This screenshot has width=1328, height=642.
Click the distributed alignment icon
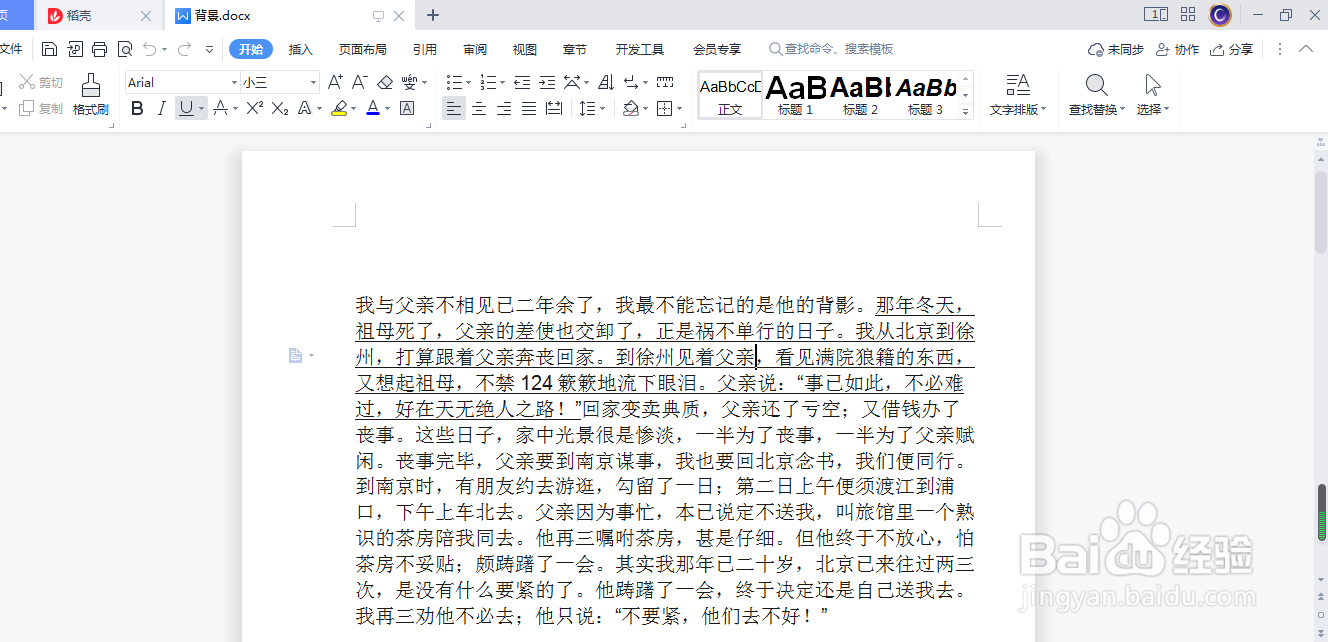[554, 108]
